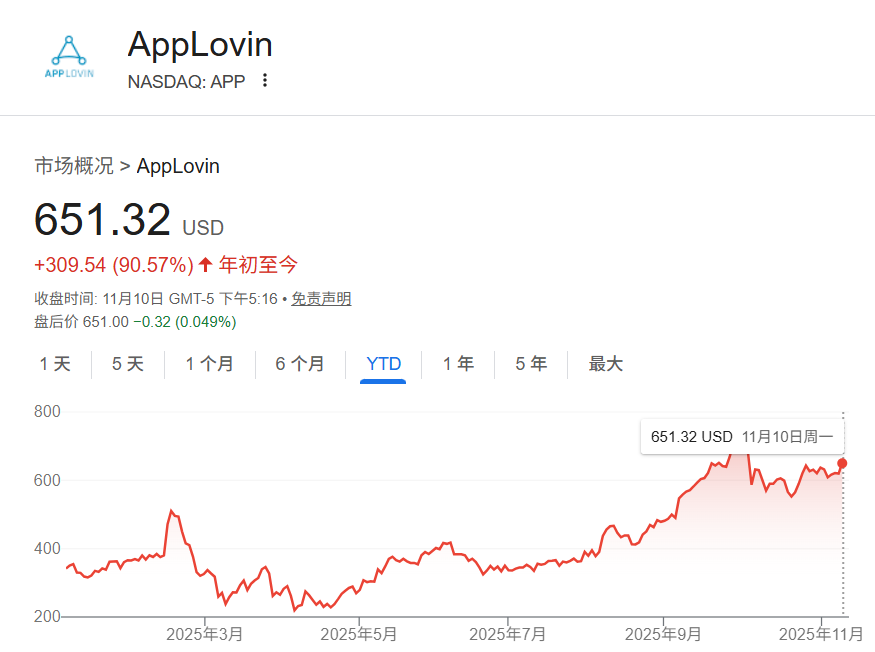Switch chart to 6 个月 range
Image resolution: width=875 pixels, height=652 pixels.
pyautogui.click(x=300, y=364)
